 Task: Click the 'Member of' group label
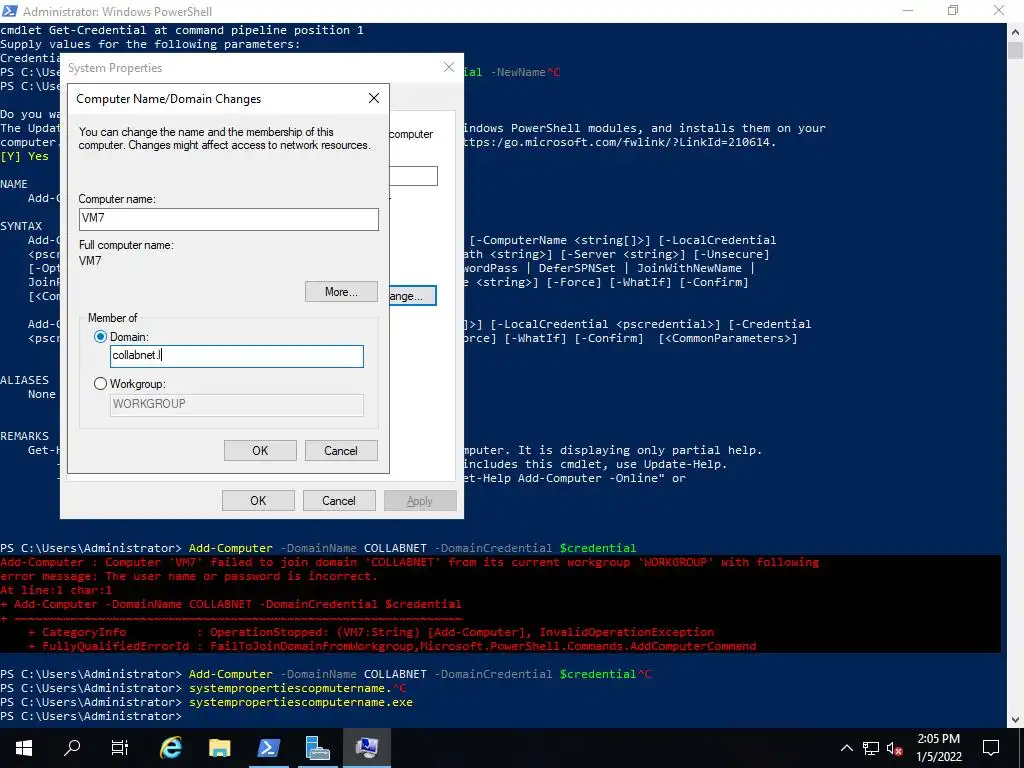(112, 318)
